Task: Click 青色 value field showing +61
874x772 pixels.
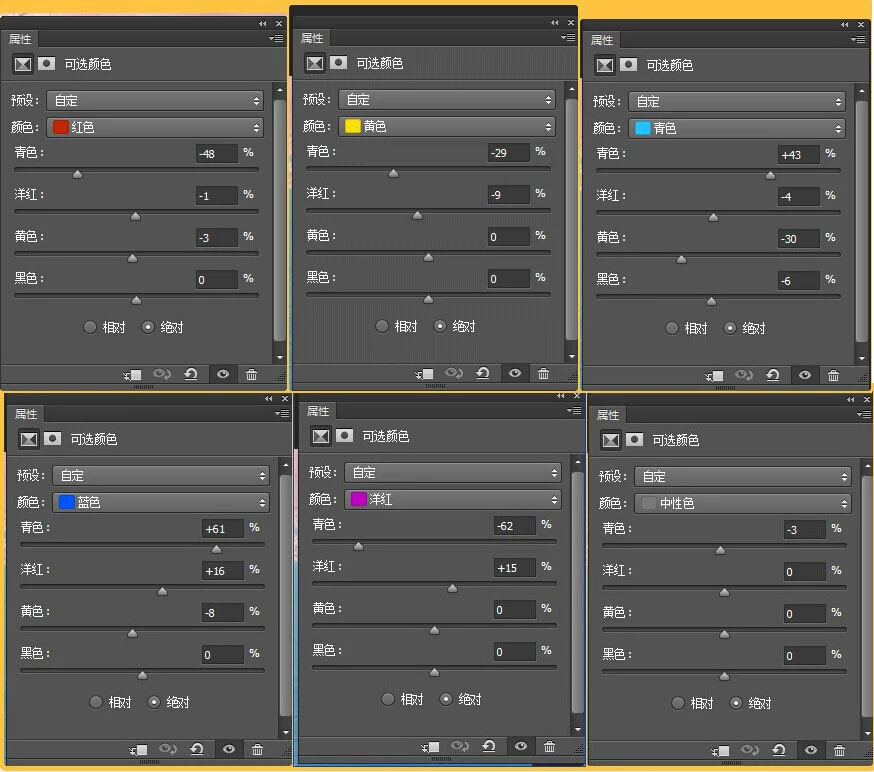Action: click(223, 529)
